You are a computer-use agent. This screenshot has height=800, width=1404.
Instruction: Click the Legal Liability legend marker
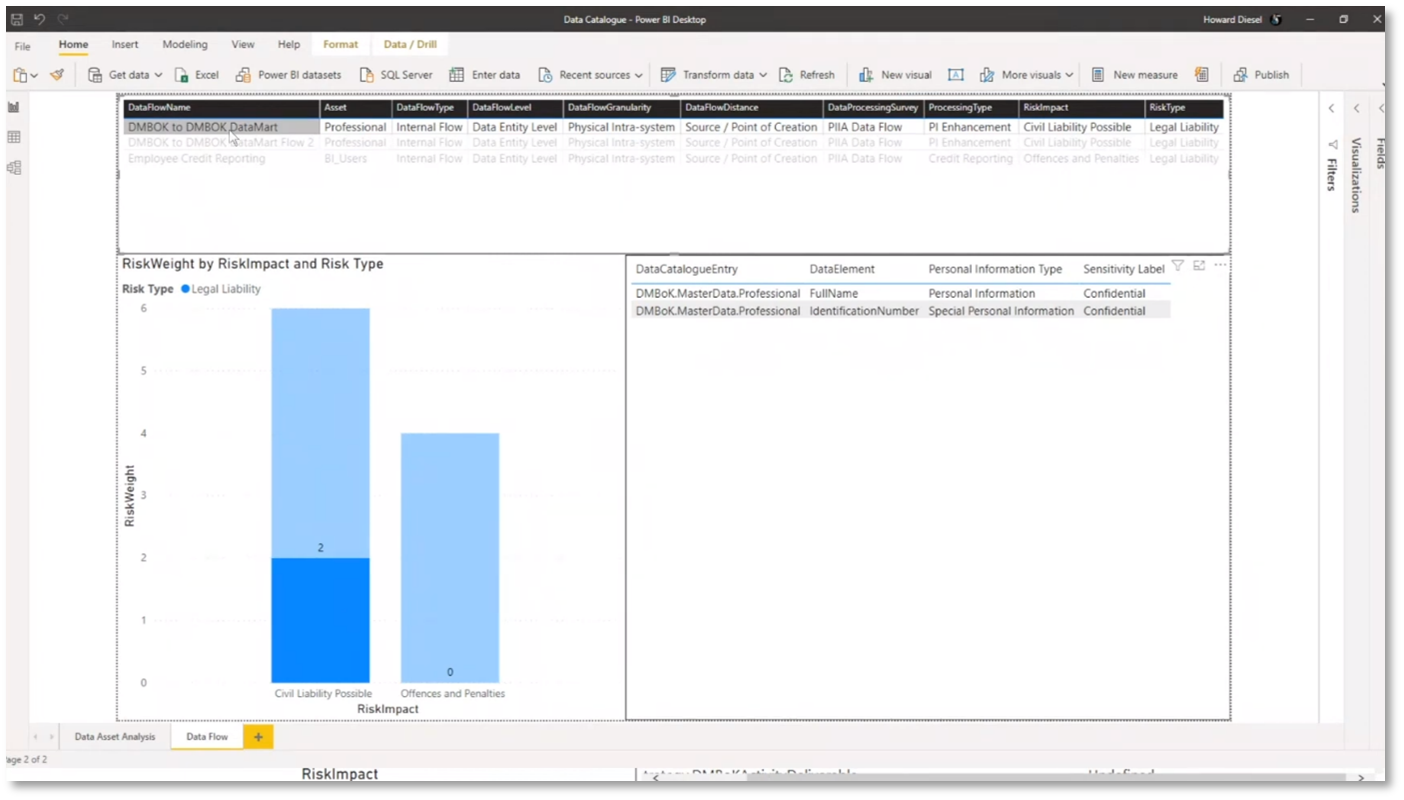click(x=186, y=289)
